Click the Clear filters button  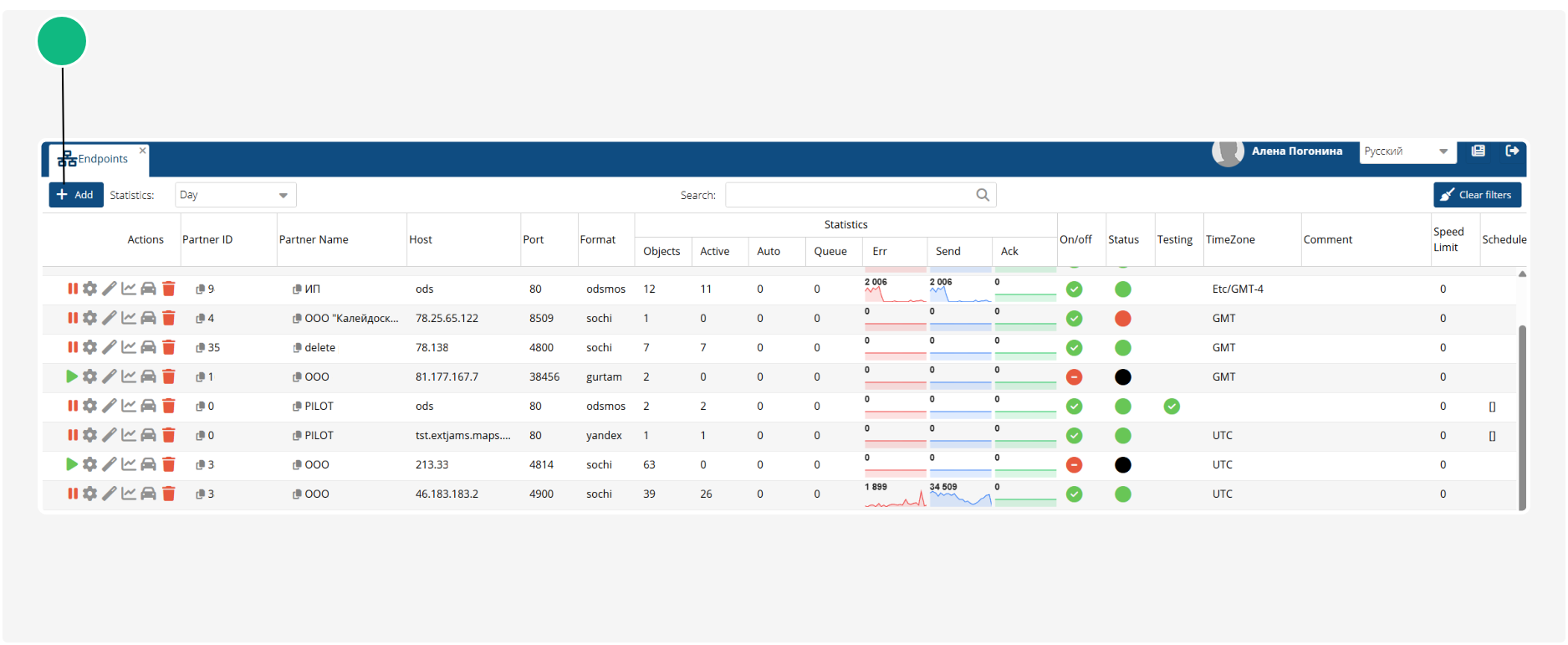(1477, 195)
